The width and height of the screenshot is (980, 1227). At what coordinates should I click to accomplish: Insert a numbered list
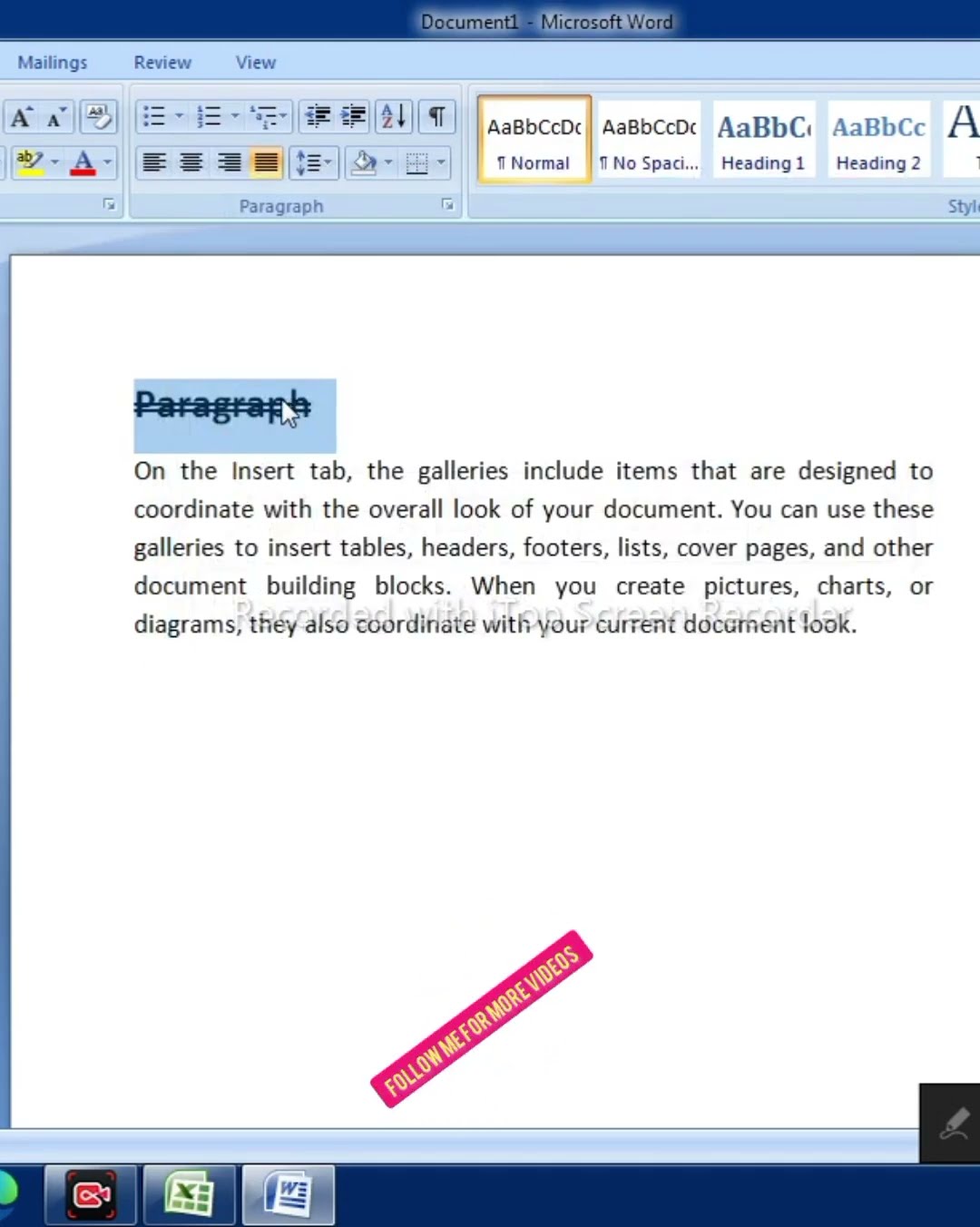pos(209,116)
